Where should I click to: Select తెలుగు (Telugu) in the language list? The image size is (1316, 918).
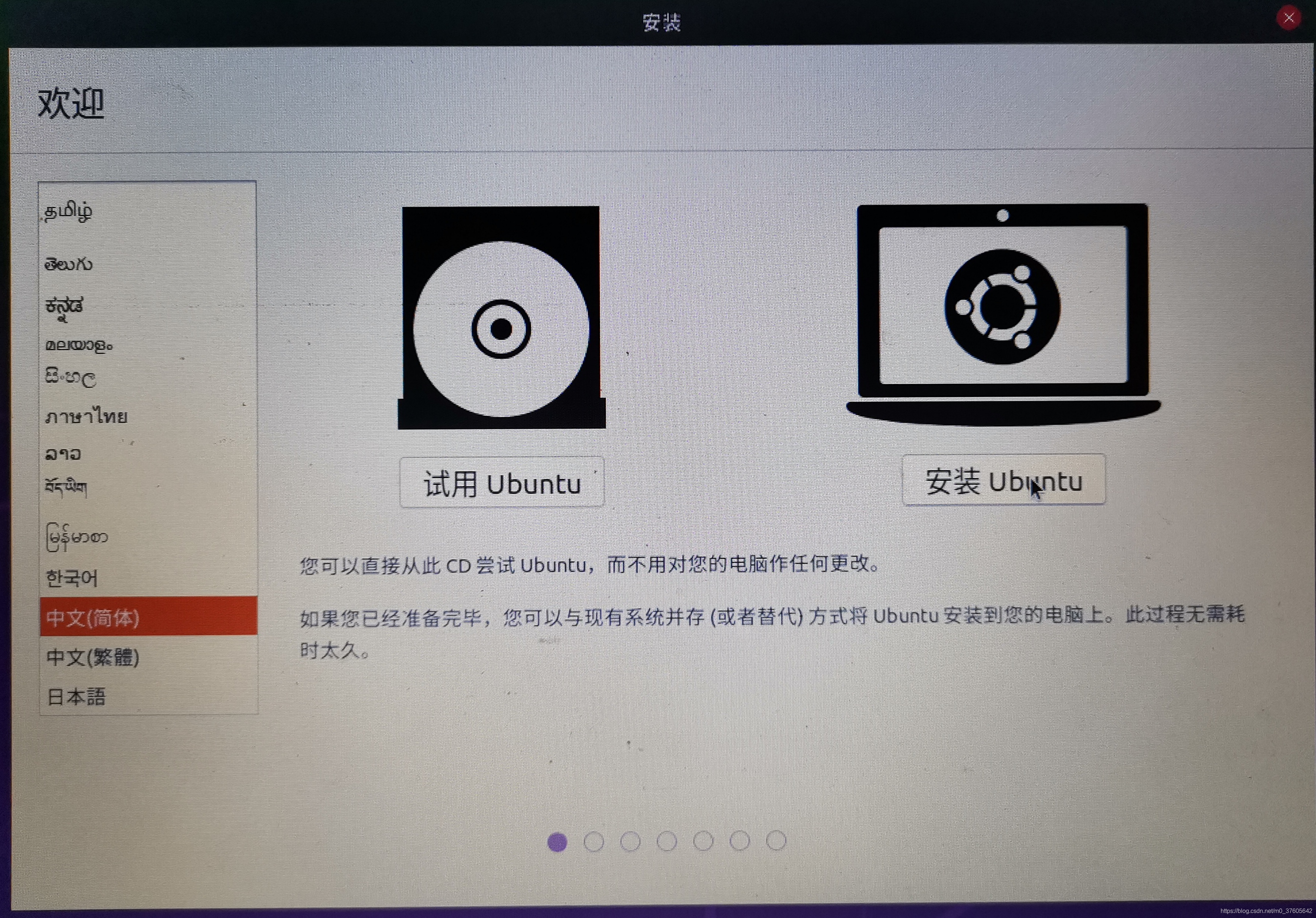148,264
